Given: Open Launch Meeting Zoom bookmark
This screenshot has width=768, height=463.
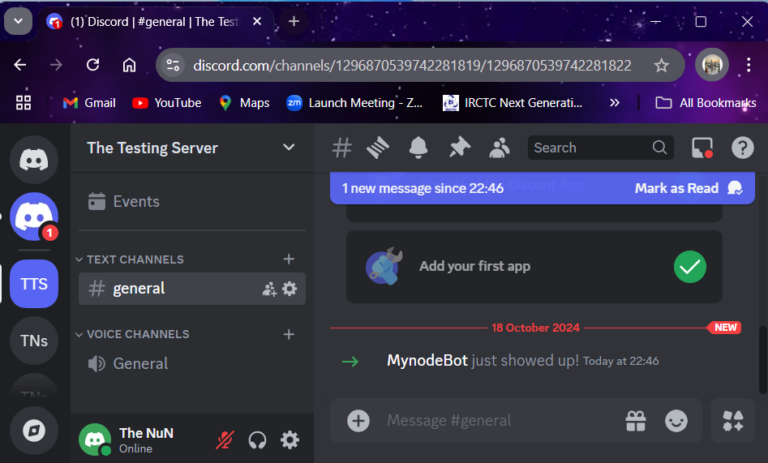Looking at the screenshot, I should [x=355, y=103].
